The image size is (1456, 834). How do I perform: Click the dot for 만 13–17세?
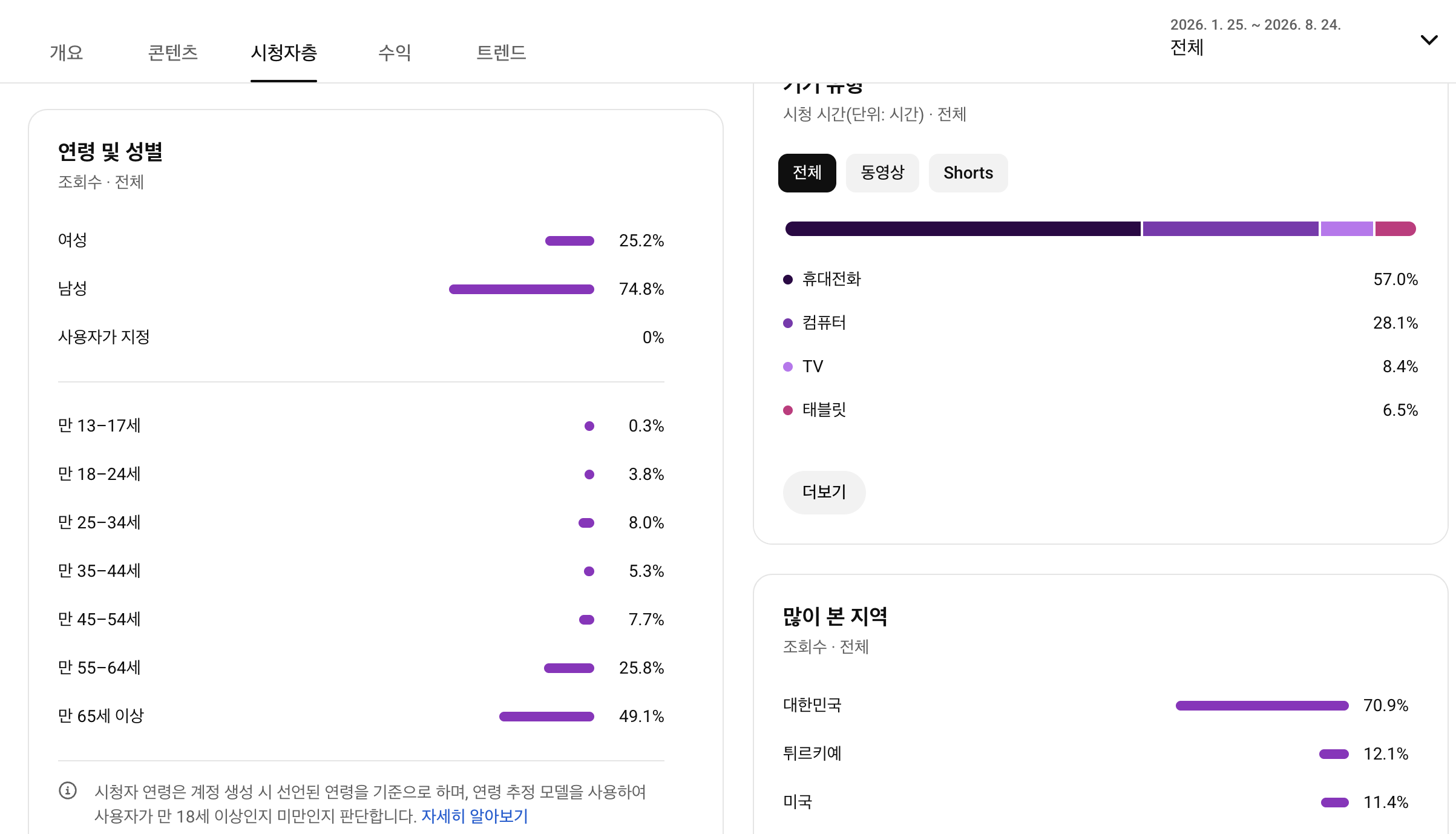(589, 426)
